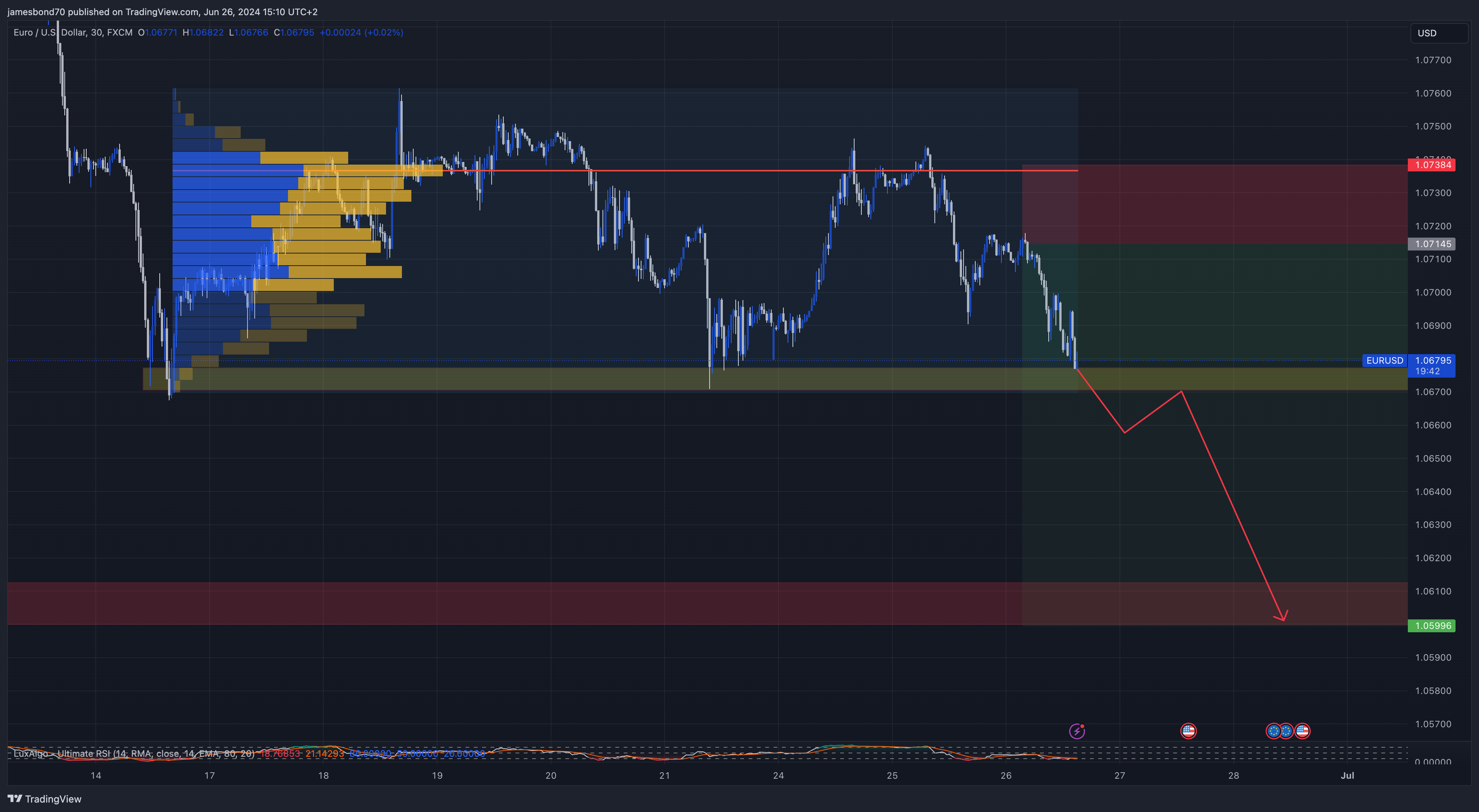Select the close value C1.06795
Image resolution: width=1479 pixels, height=812 pixels.
[x=294, y=33]
